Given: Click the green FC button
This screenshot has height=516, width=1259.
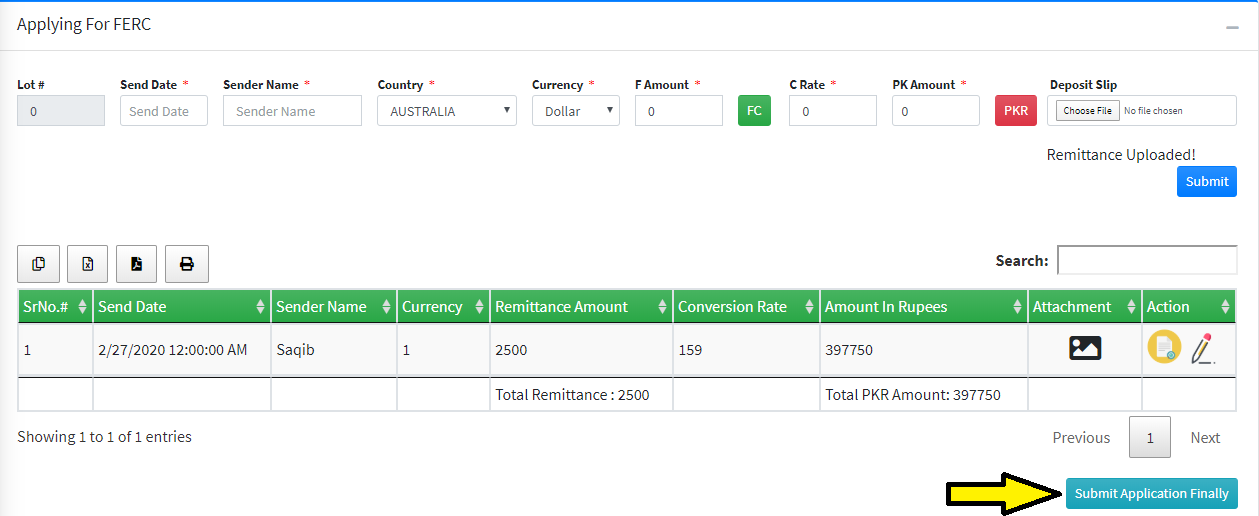Looking at the screenshot, I should pos(754,111).
